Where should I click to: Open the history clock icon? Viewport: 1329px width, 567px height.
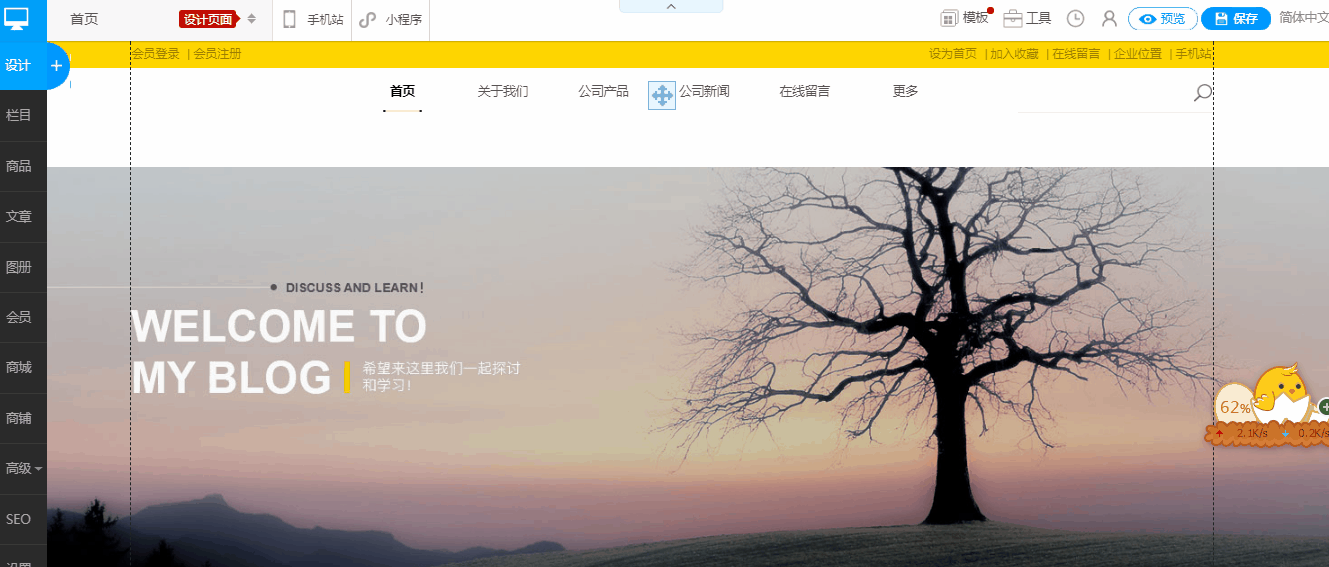tap(1076, 18)
